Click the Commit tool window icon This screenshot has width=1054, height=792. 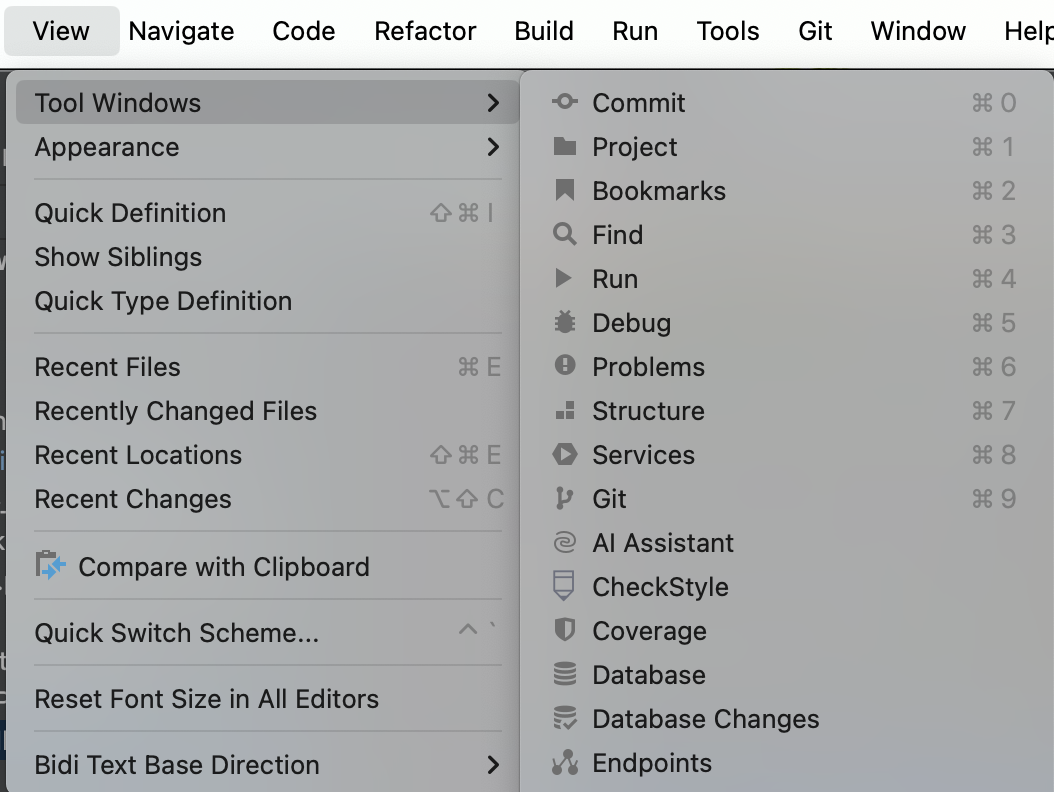click(x=565, y=102)
